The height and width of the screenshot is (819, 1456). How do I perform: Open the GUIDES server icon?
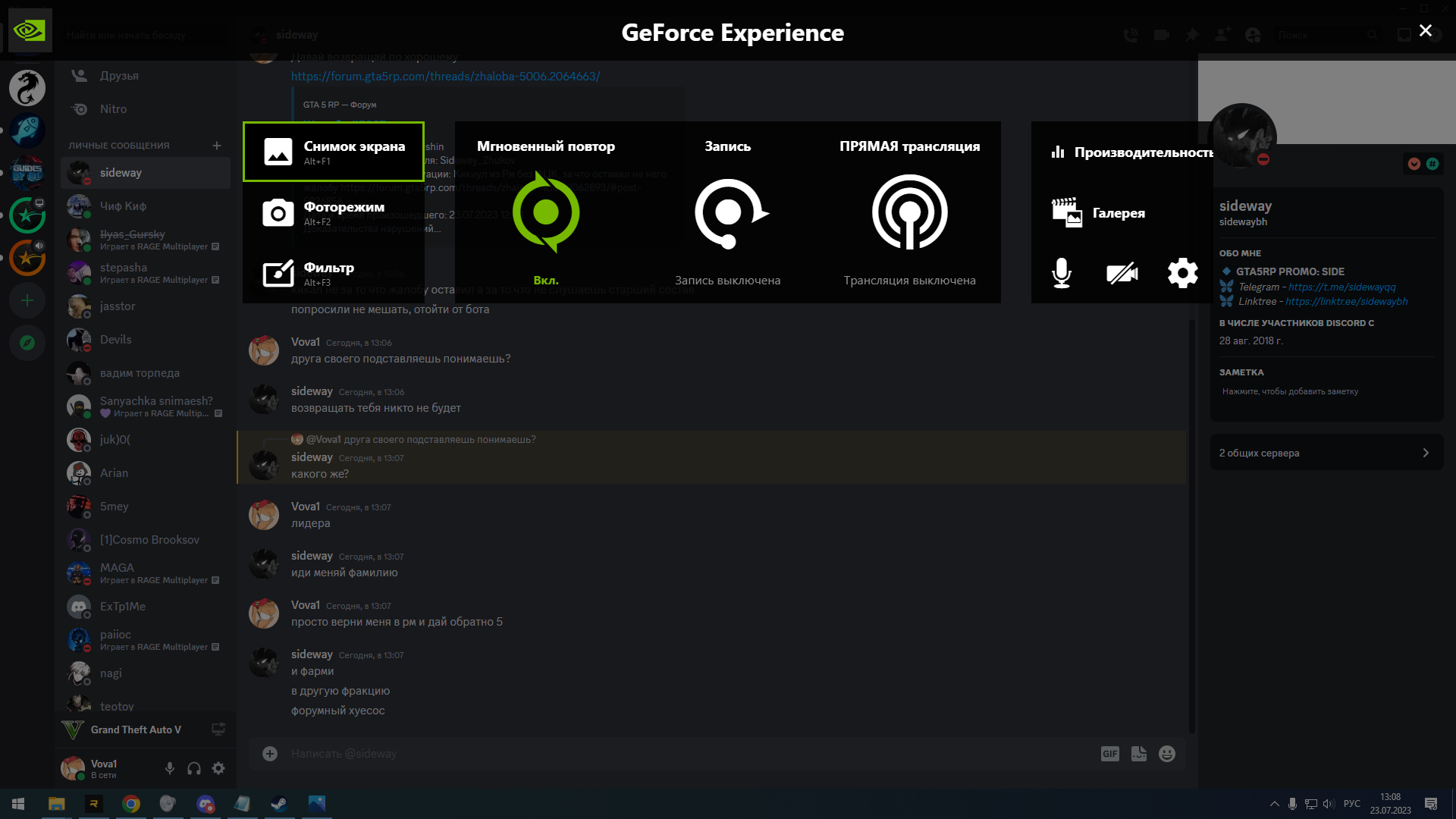click(27, 173)
